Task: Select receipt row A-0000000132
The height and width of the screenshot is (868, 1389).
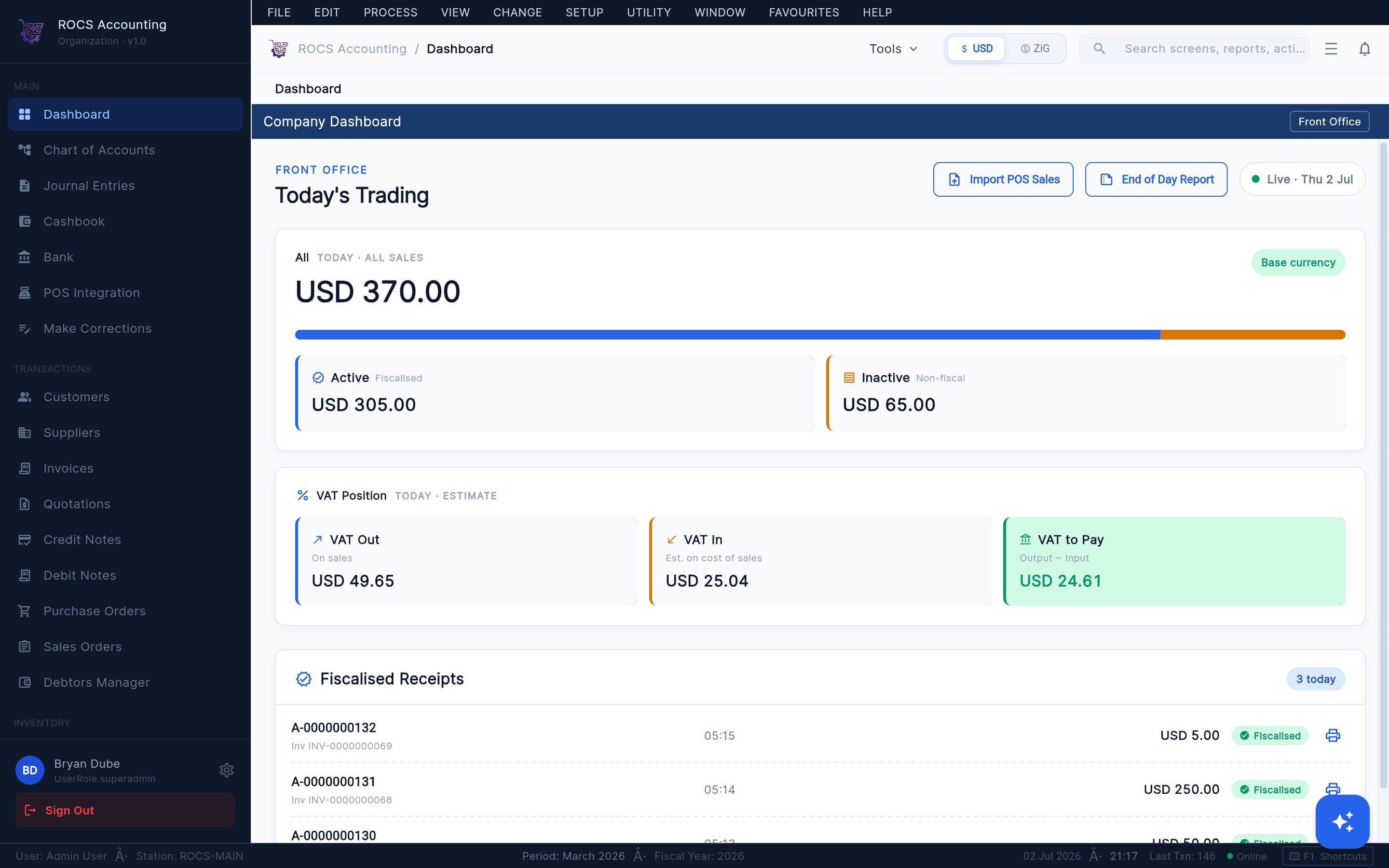Action: click(x=819, y=735)
